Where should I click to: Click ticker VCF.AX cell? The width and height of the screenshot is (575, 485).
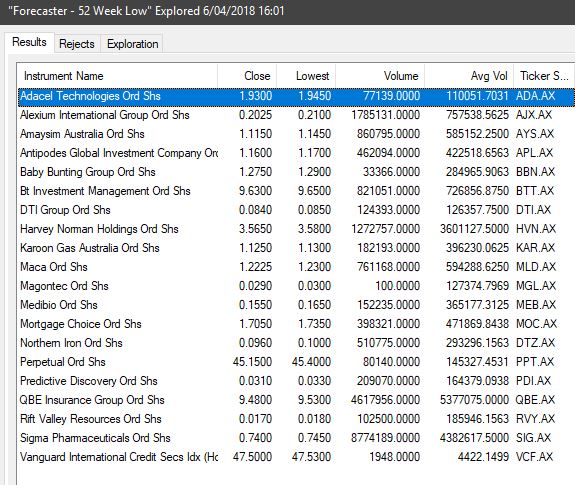click(x=535, y=457)
